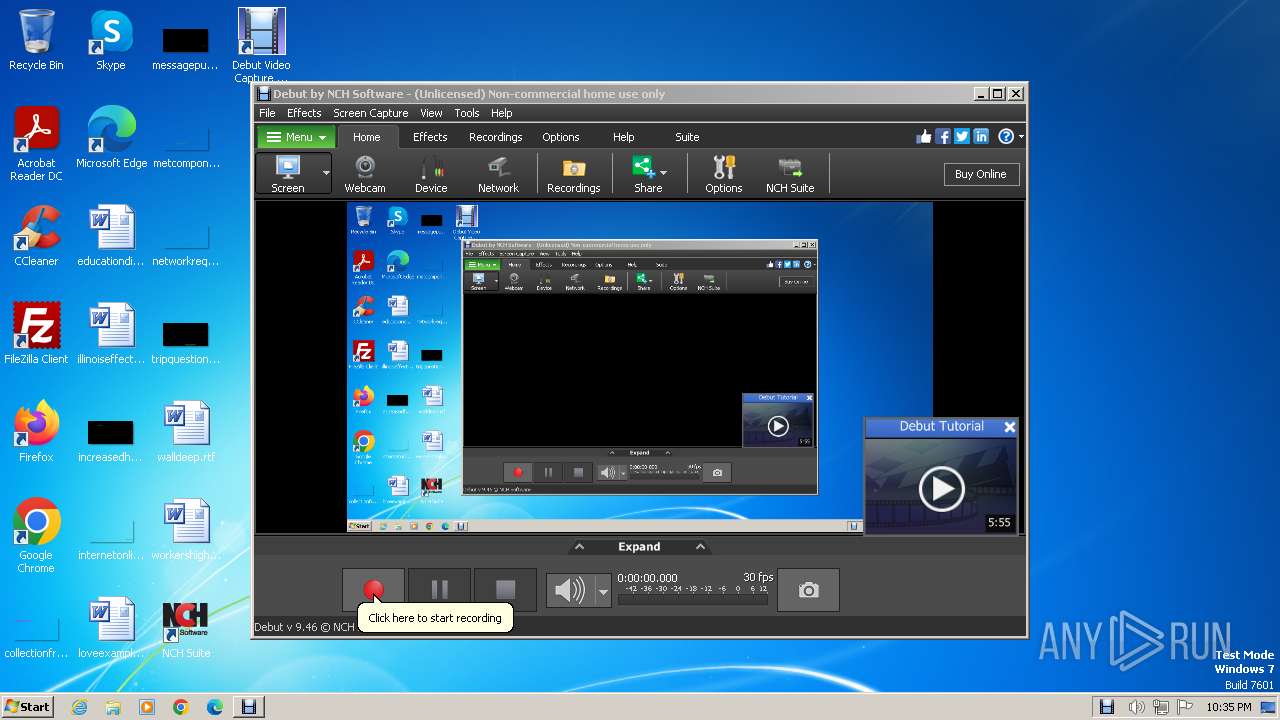Image resolution: width=1280 pixels, height=720 pixels.
Task: Play the Debut Tutorial video
Action: (941, 488)
